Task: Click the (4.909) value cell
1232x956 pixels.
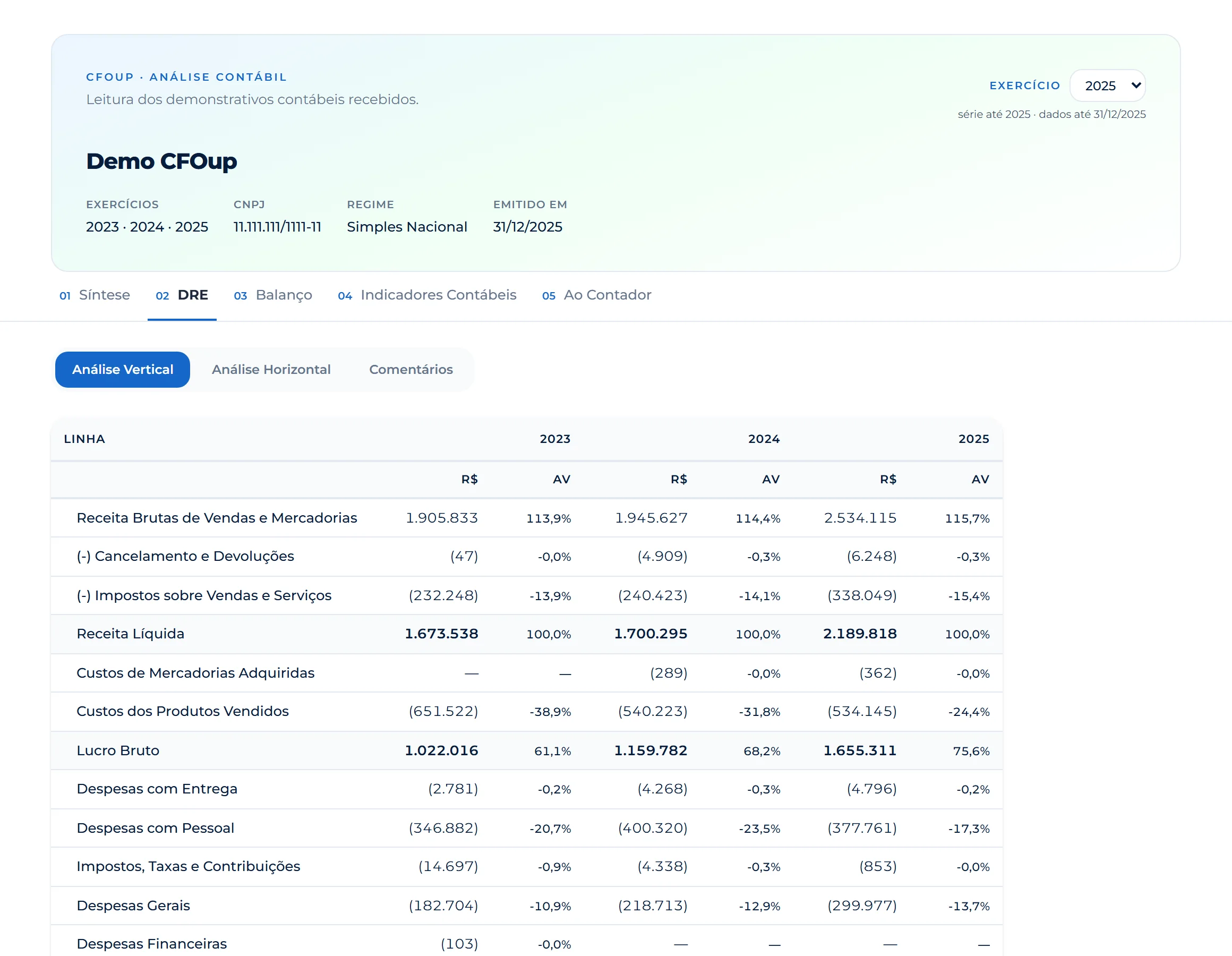Action: [662, 557]
